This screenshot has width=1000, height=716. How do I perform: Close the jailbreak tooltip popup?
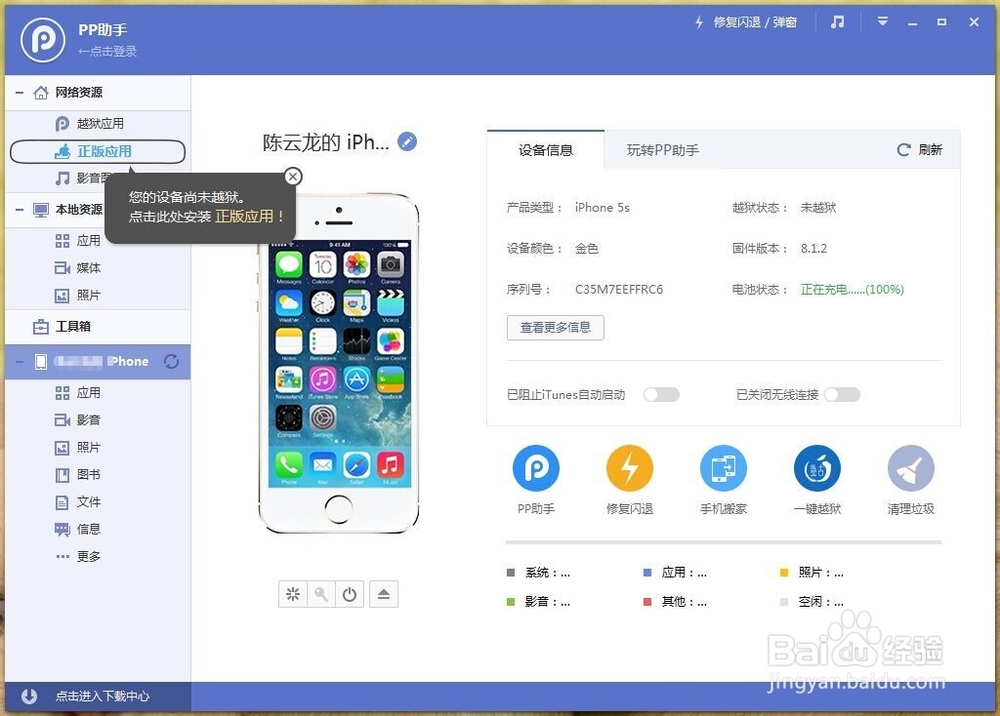(x=293, y=177)
